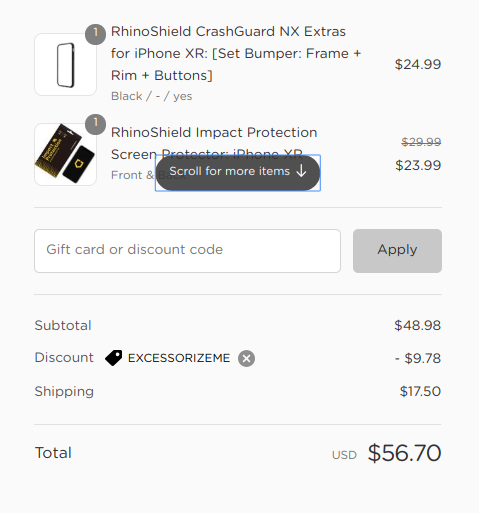Apply the gift card or discount code
The image size is (479, 513).
(397, 251)
